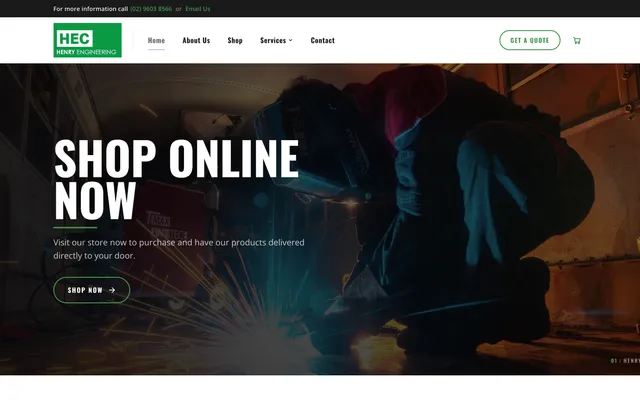This screenshot has height=400, width=640.
Task: Click the Shop Online Now headline
Action: [176, 178]
